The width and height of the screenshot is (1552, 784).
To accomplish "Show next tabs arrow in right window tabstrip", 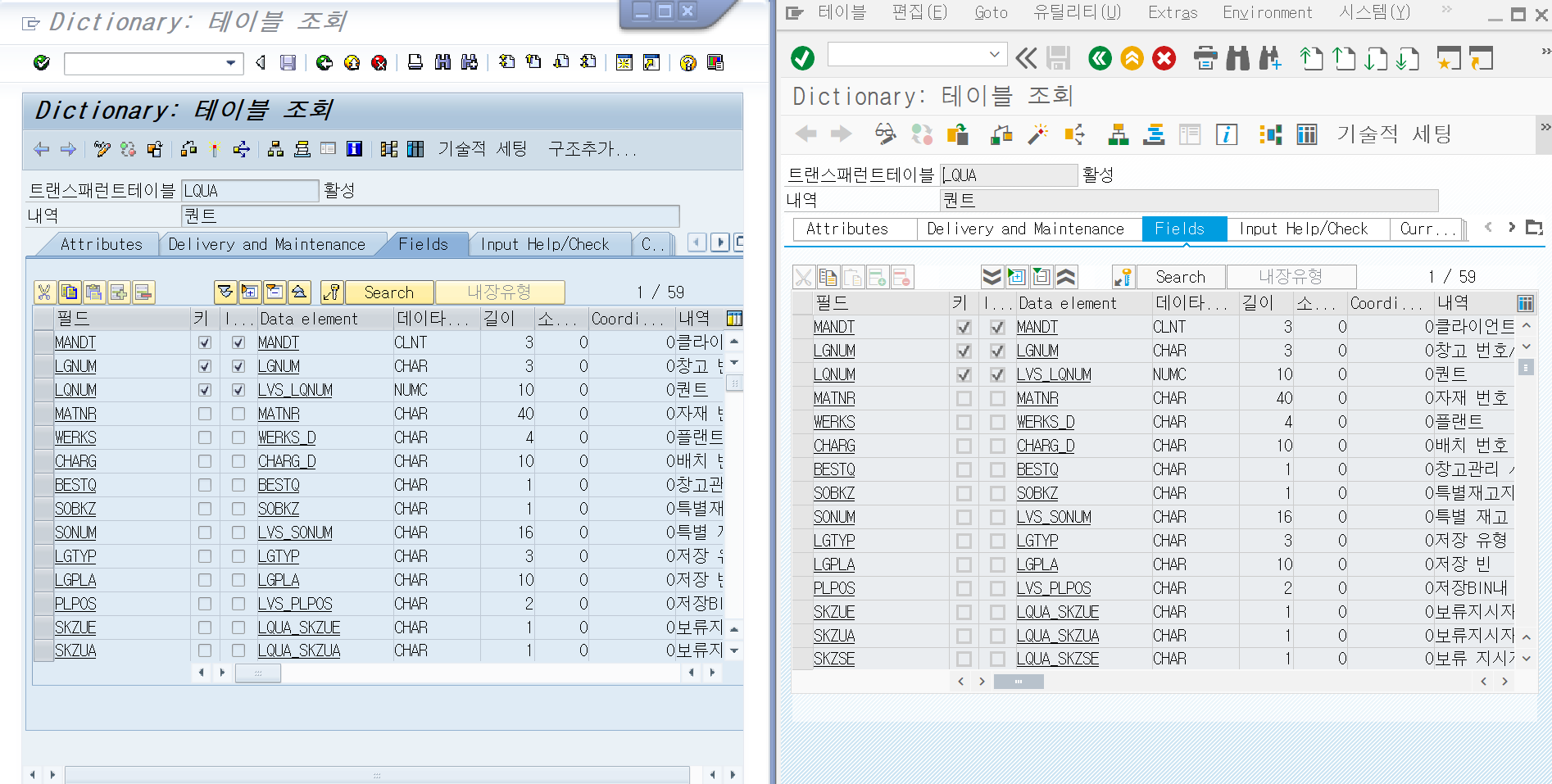I will pyautogui.click(x=1512, y=227).
